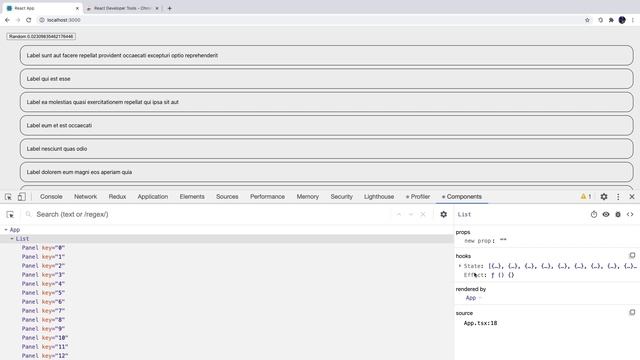Image resolution: width=640 pixels, height=360 pixels.
Task: Click the 'Label nesciunt quas odio' panel
Action: point(327,149)
